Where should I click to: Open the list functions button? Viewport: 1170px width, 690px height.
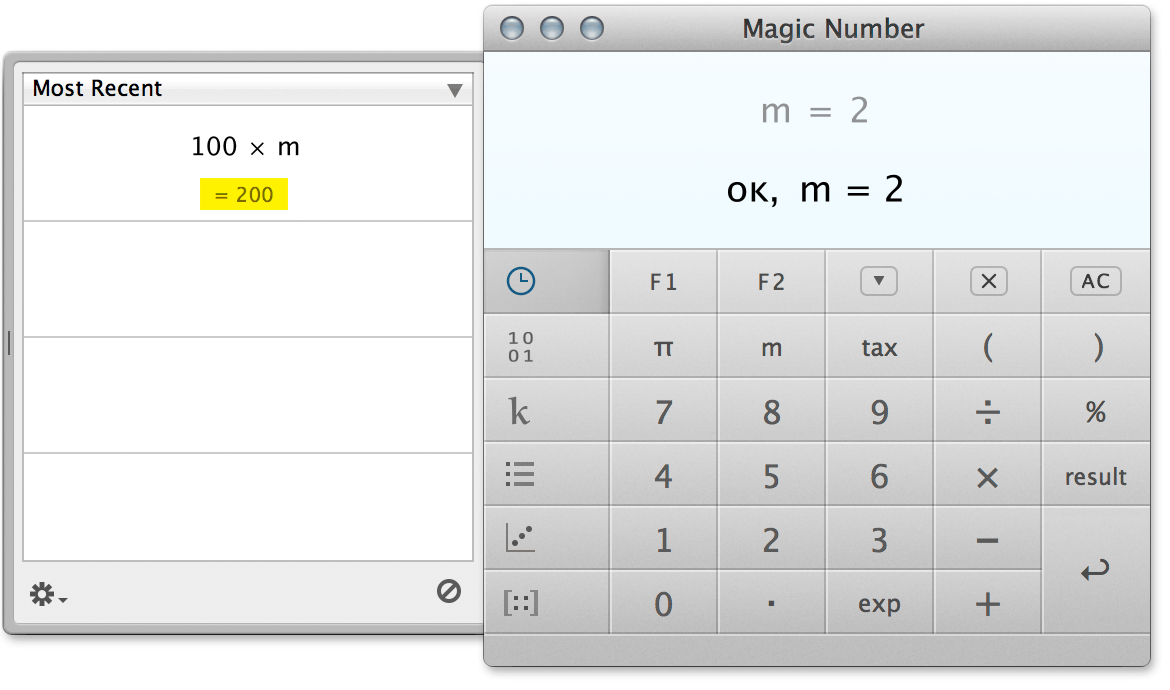[547, 475]
